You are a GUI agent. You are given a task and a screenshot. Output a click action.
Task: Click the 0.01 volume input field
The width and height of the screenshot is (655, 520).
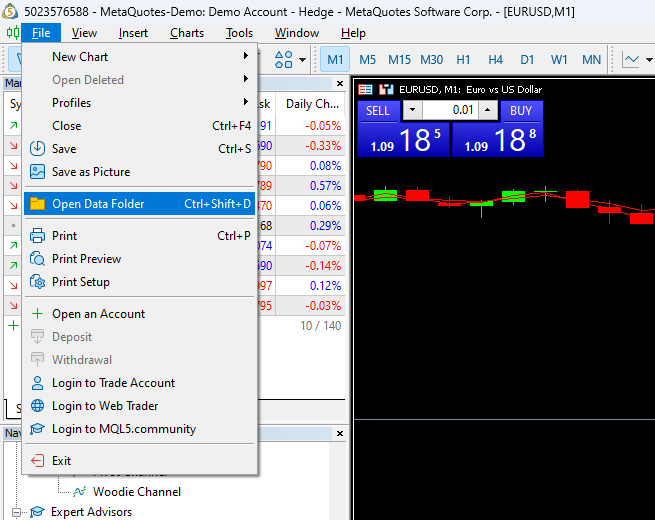450,110
